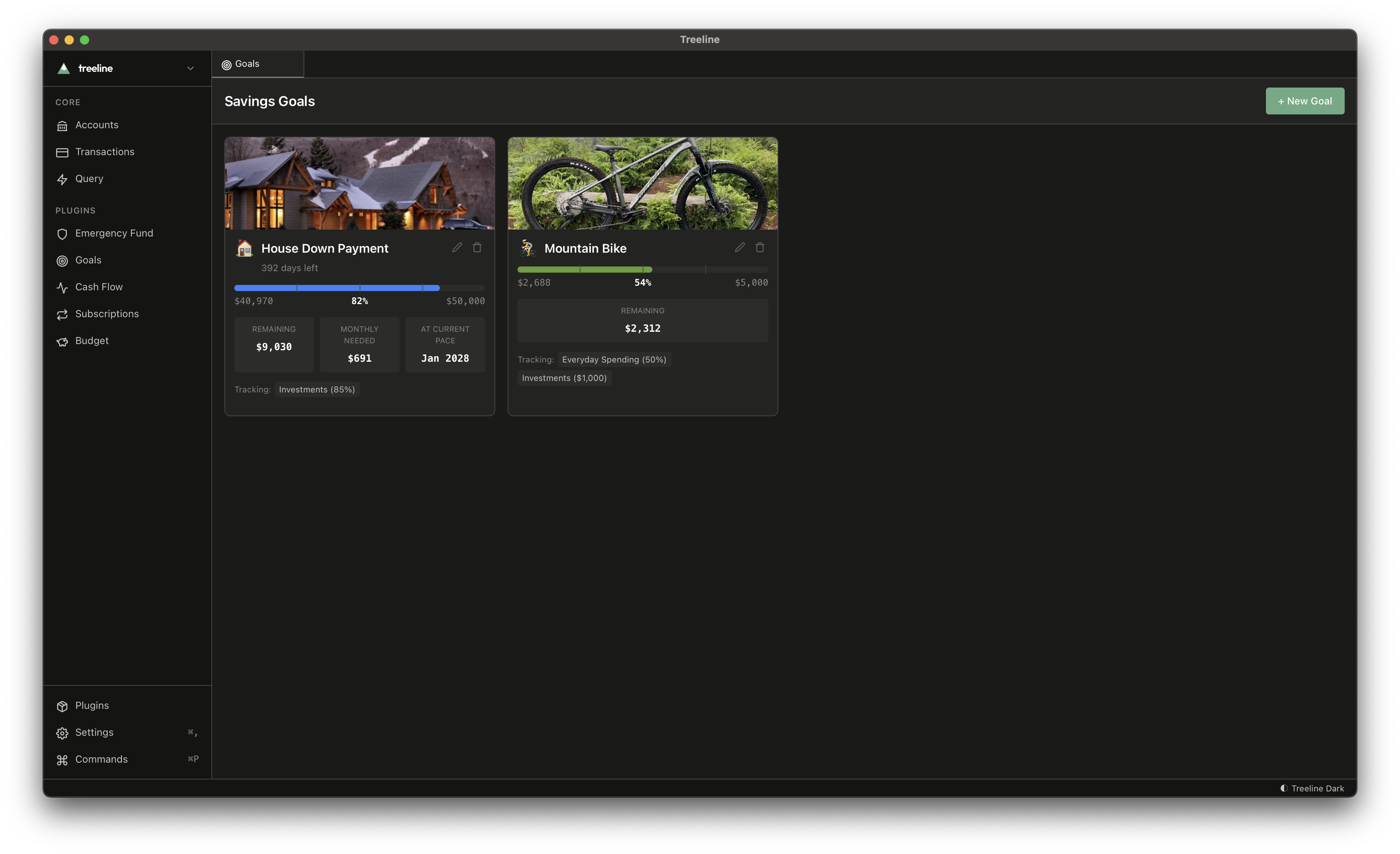
Task: Select the Goals plugin icon
Action: coord(63,261)
